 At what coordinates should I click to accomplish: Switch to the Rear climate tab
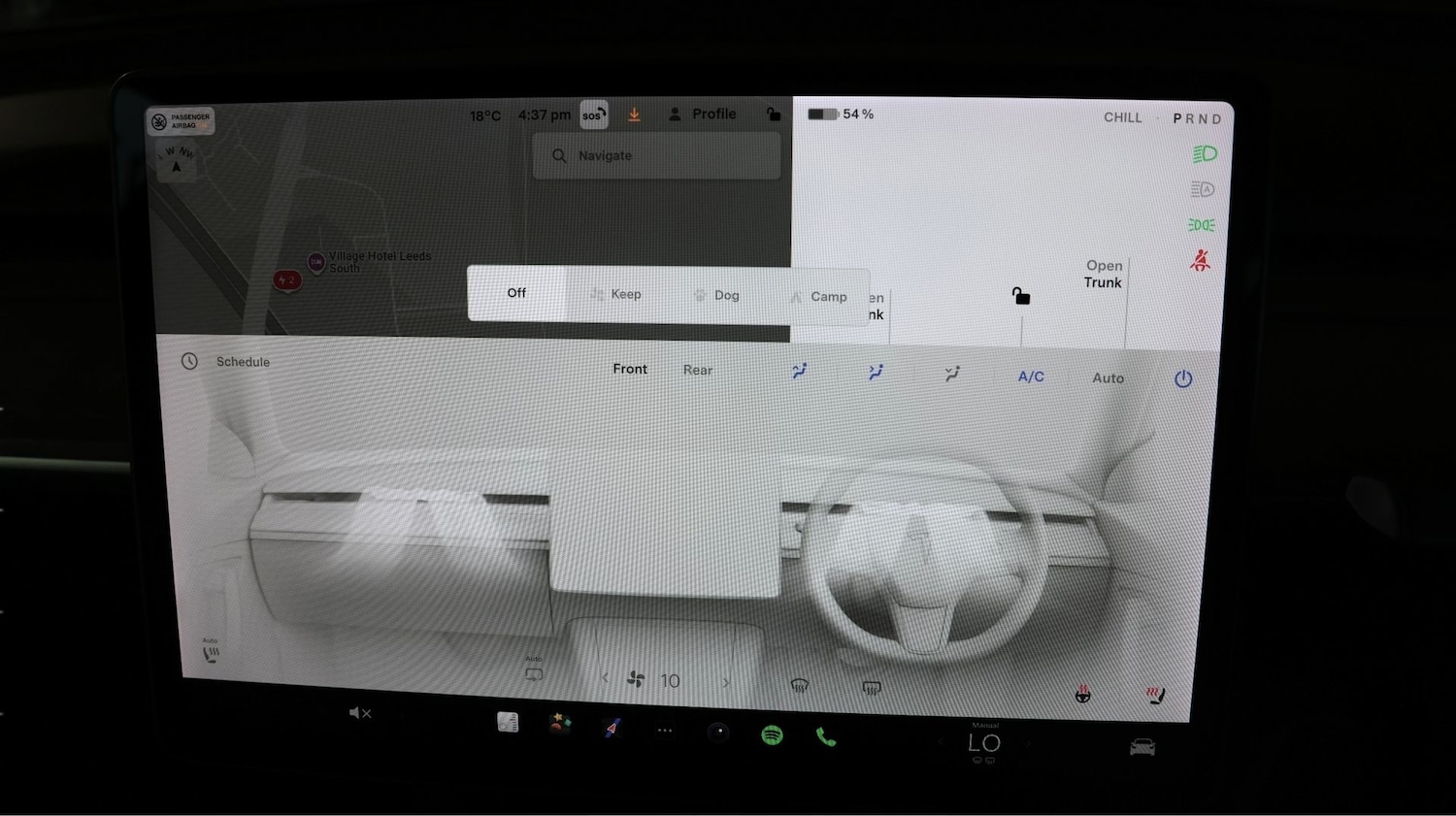point(697,370)
